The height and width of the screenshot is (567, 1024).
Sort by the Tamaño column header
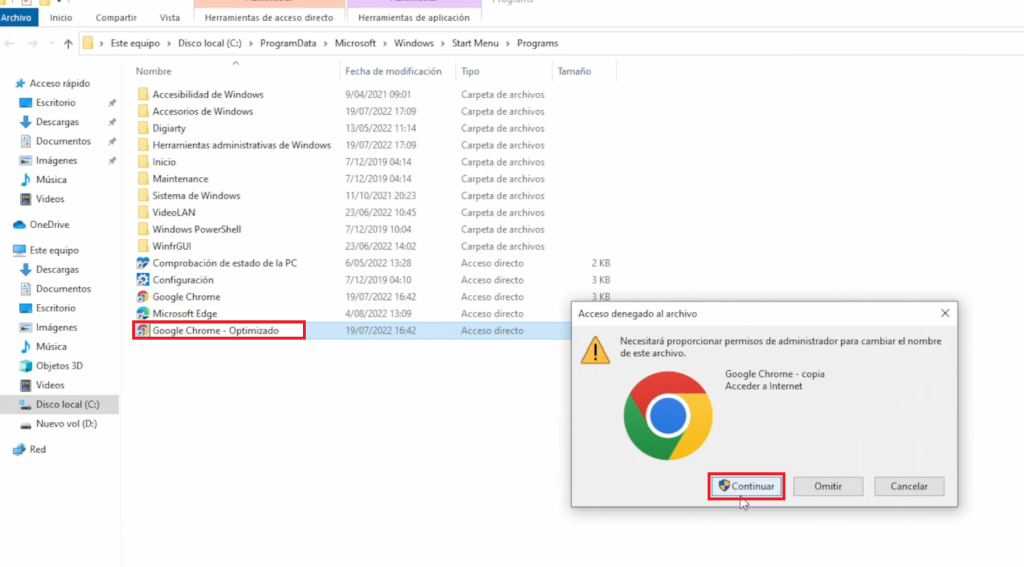pos(574,71)
